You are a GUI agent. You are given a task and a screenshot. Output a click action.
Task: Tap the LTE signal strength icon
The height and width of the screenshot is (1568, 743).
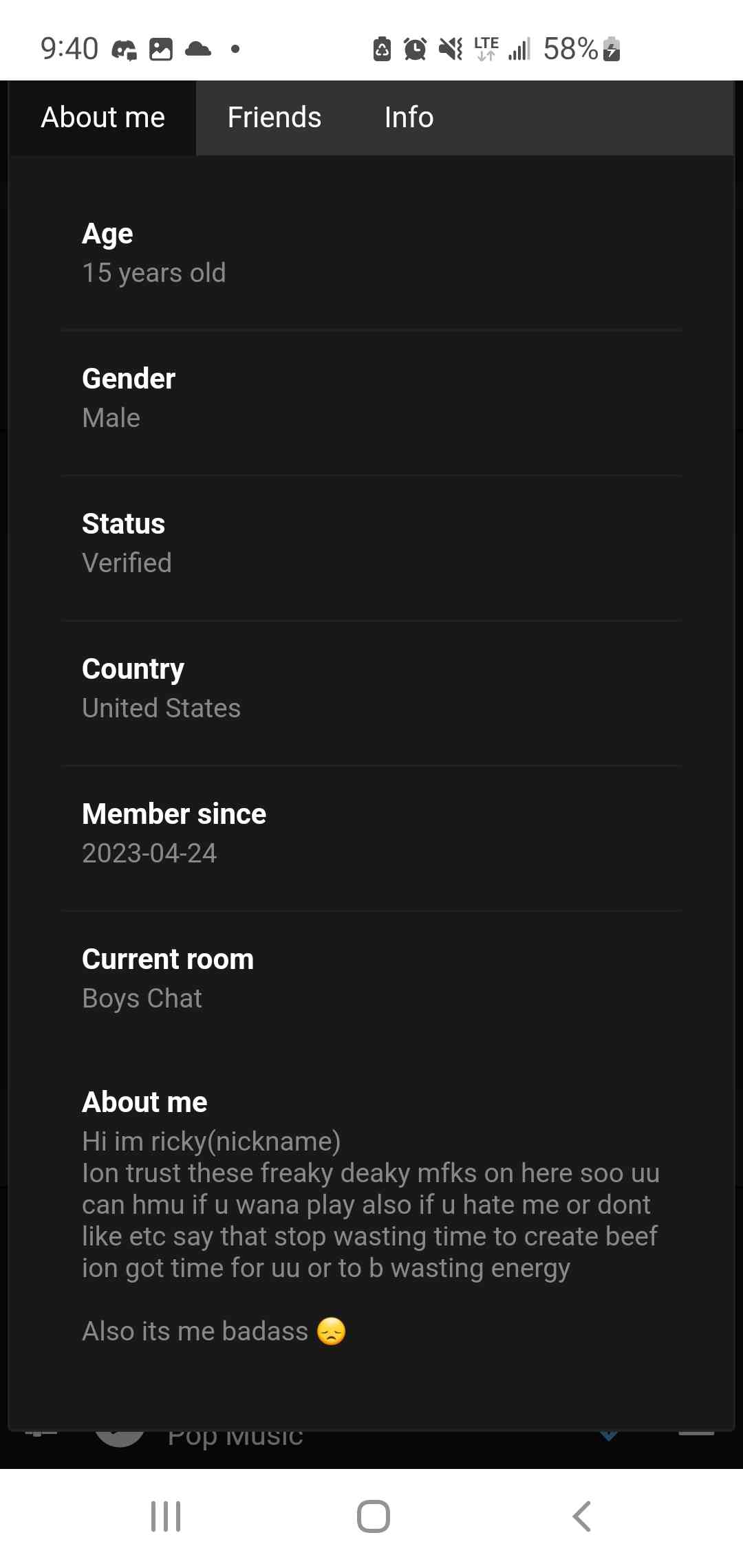[x=519, y=49]
